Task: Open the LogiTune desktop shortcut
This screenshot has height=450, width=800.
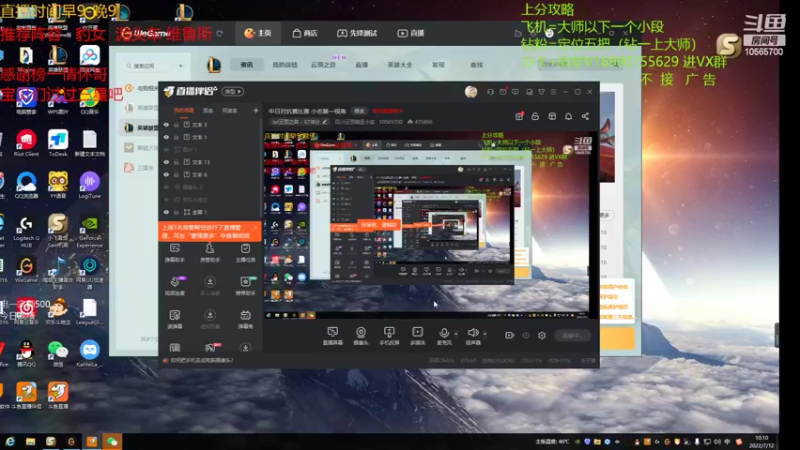Action: pyautogui.click(x=89, y=186)
